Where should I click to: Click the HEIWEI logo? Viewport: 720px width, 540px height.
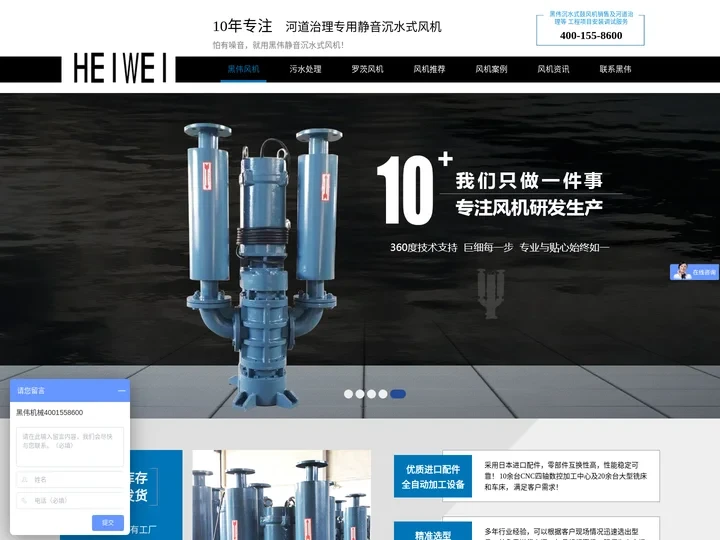click(x=119, y=68)
